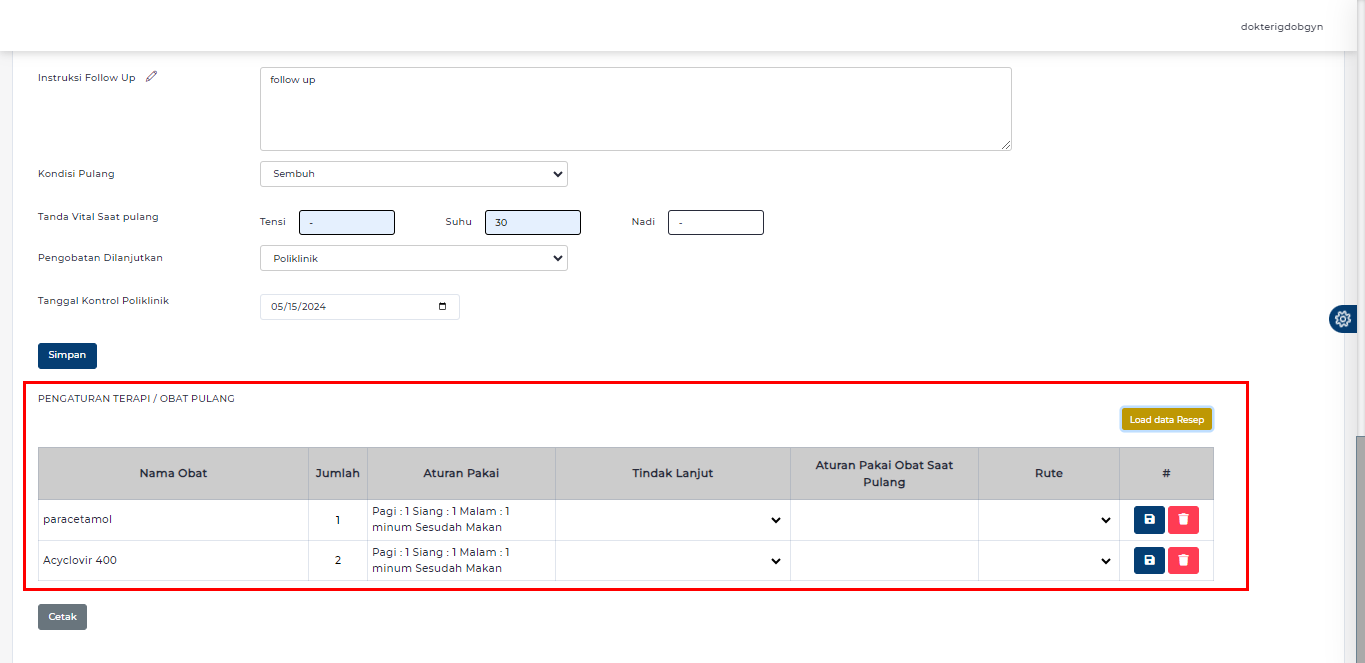Open Rute dropdown for Acyclovir 400

tap(1048, 561)
